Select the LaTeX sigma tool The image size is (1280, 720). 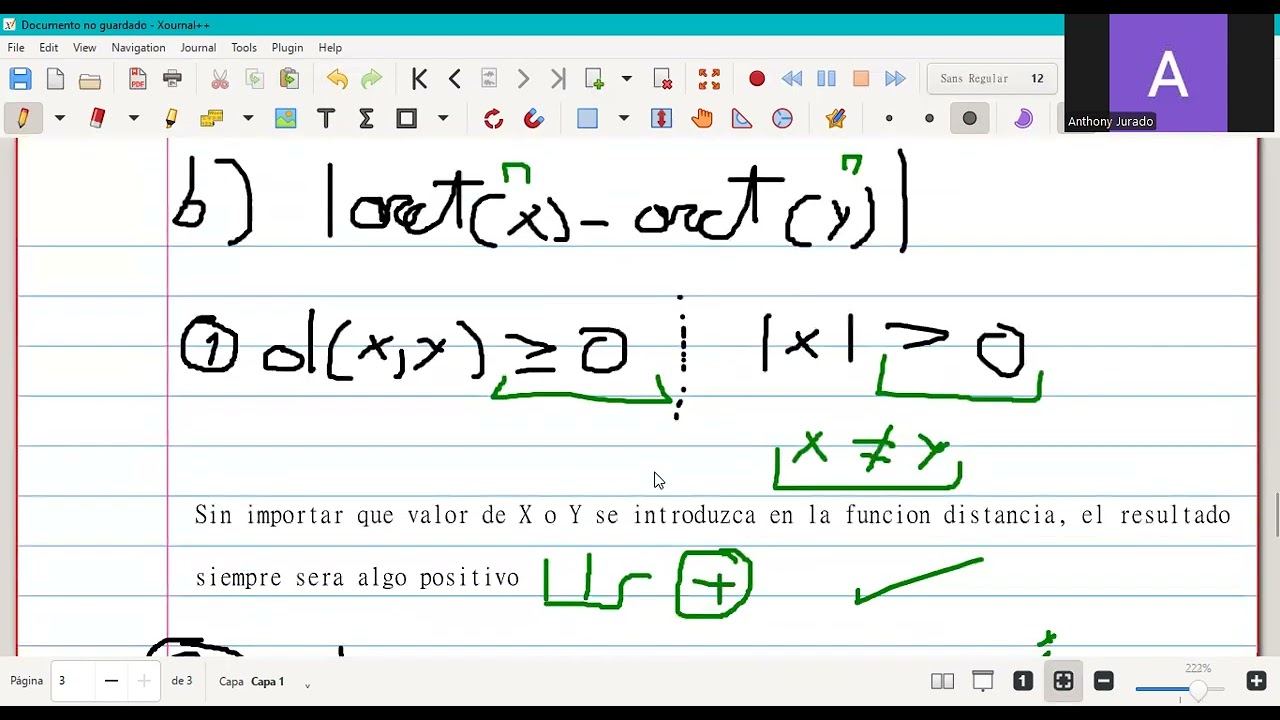366,118
